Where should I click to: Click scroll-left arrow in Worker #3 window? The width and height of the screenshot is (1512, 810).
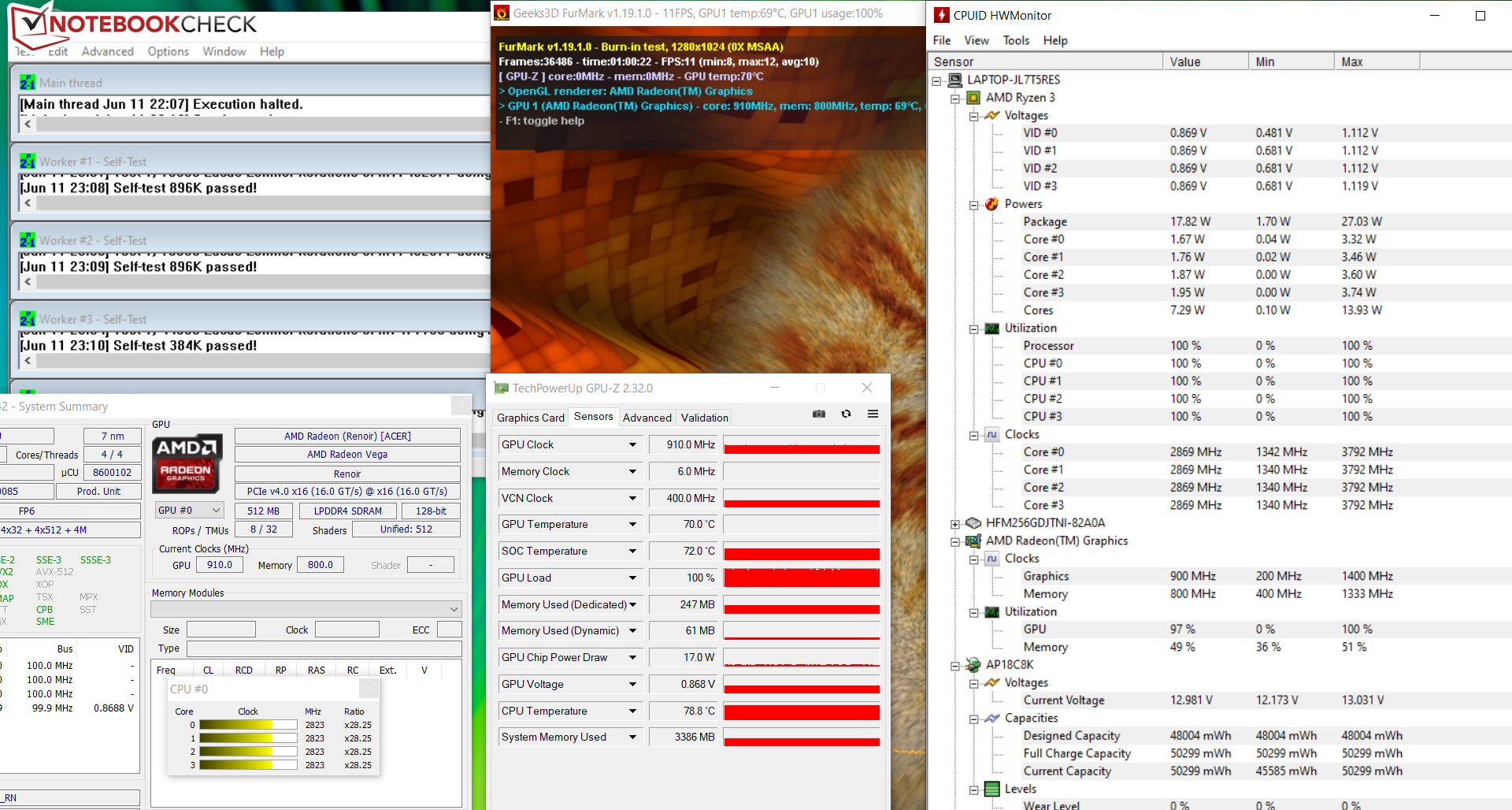pyautogui.click(x=28, y=360)
